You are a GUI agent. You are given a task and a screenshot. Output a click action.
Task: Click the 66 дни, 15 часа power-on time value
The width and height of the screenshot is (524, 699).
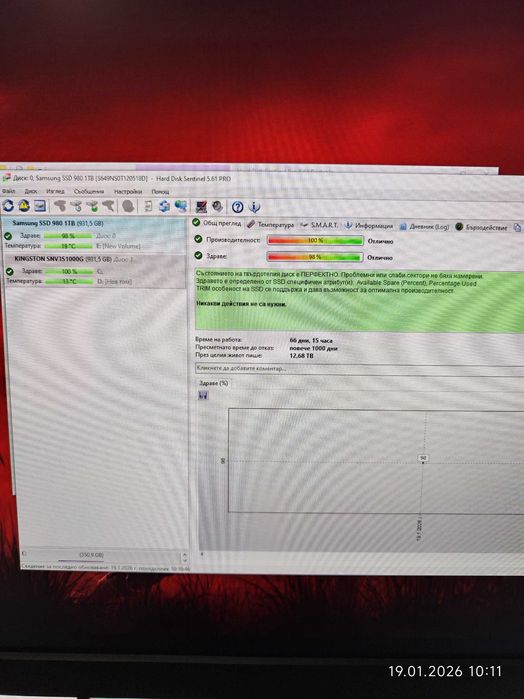point(311,340)
